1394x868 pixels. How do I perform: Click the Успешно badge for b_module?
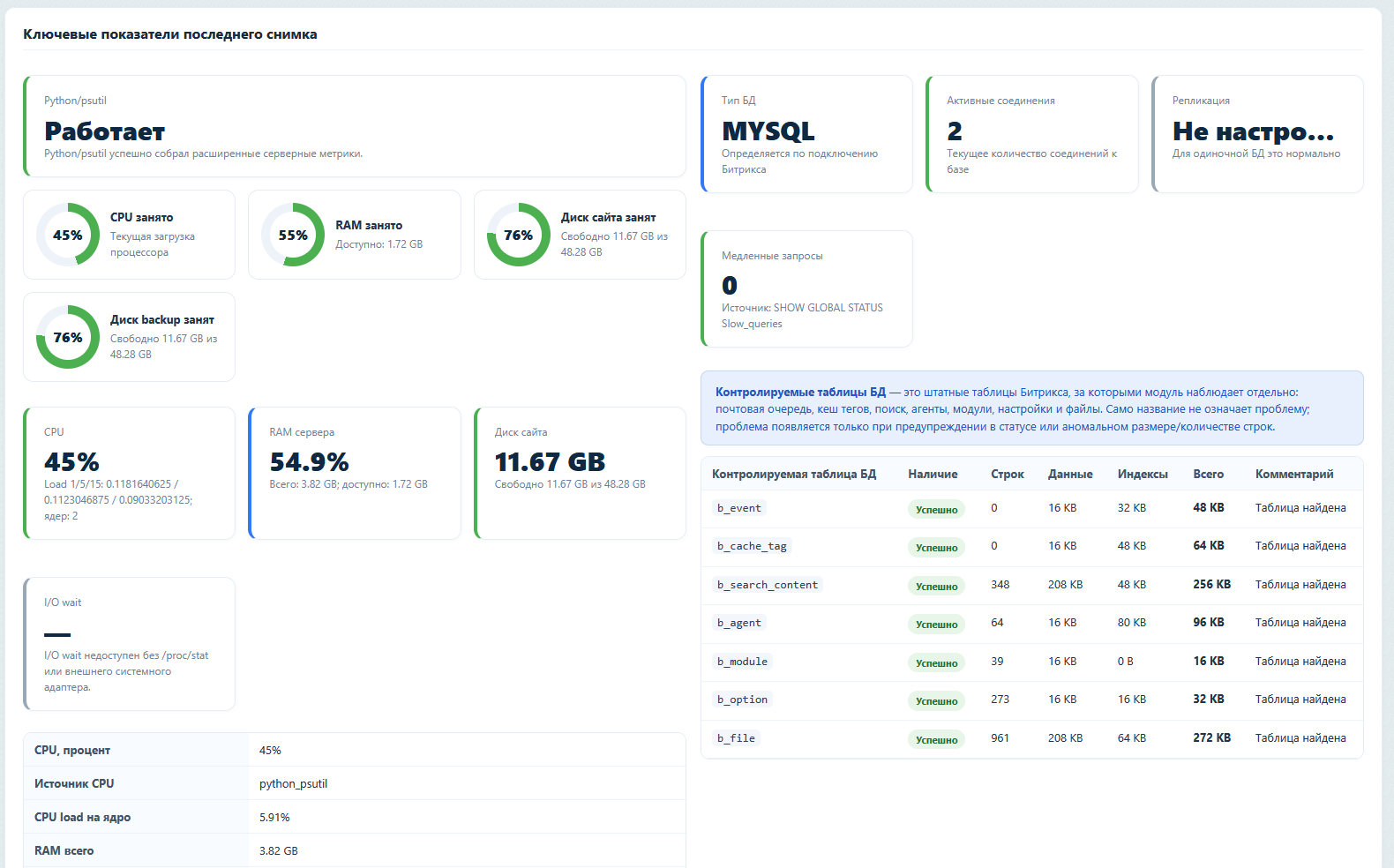click(x=936, y=662)
